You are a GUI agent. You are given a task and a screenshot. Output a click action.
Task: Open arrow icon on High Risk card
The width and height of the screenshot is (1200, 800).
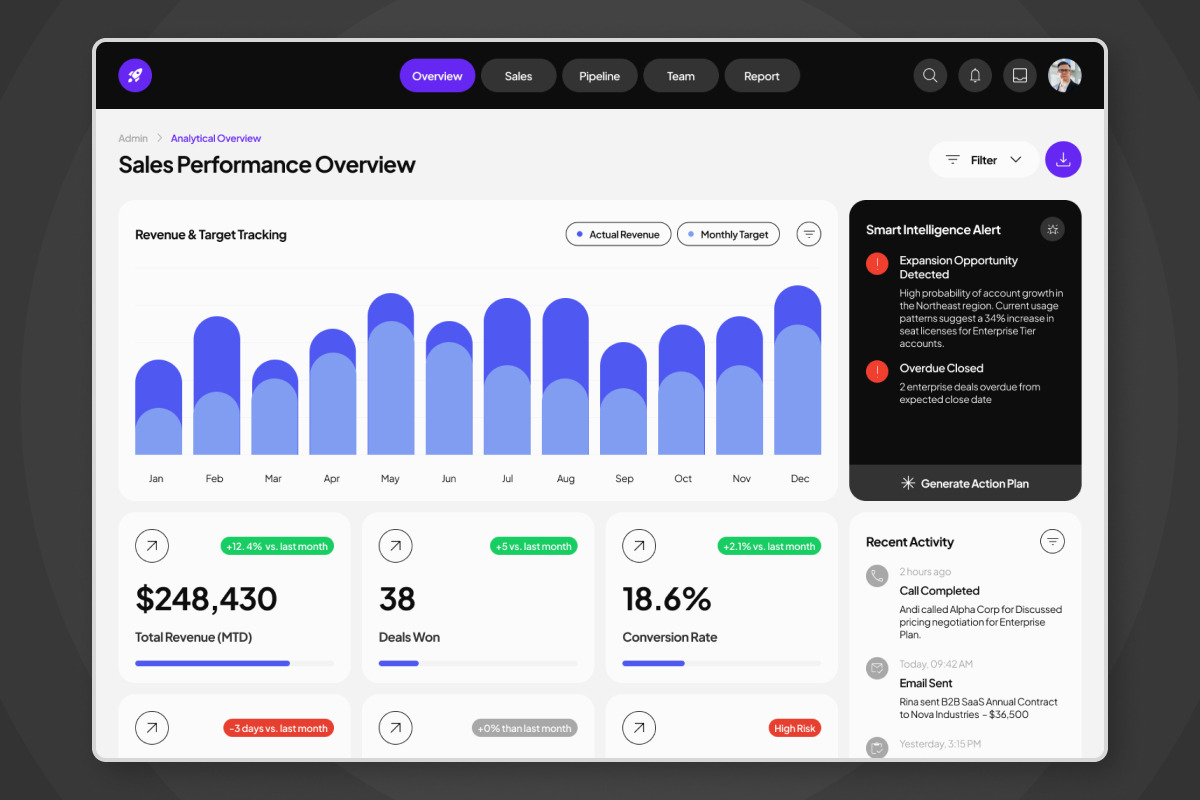639,728
